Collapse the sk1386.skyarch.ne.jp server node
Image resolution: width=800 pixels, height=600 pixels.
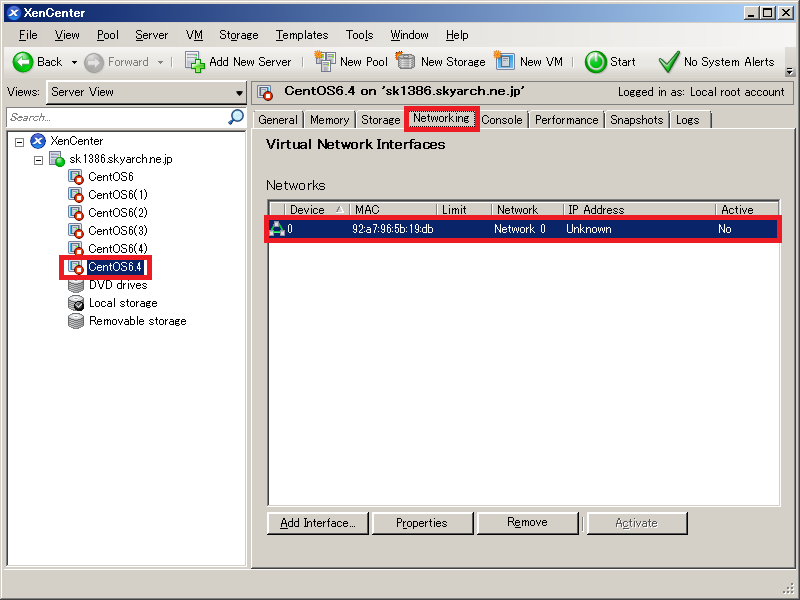[x=38, y=160]
